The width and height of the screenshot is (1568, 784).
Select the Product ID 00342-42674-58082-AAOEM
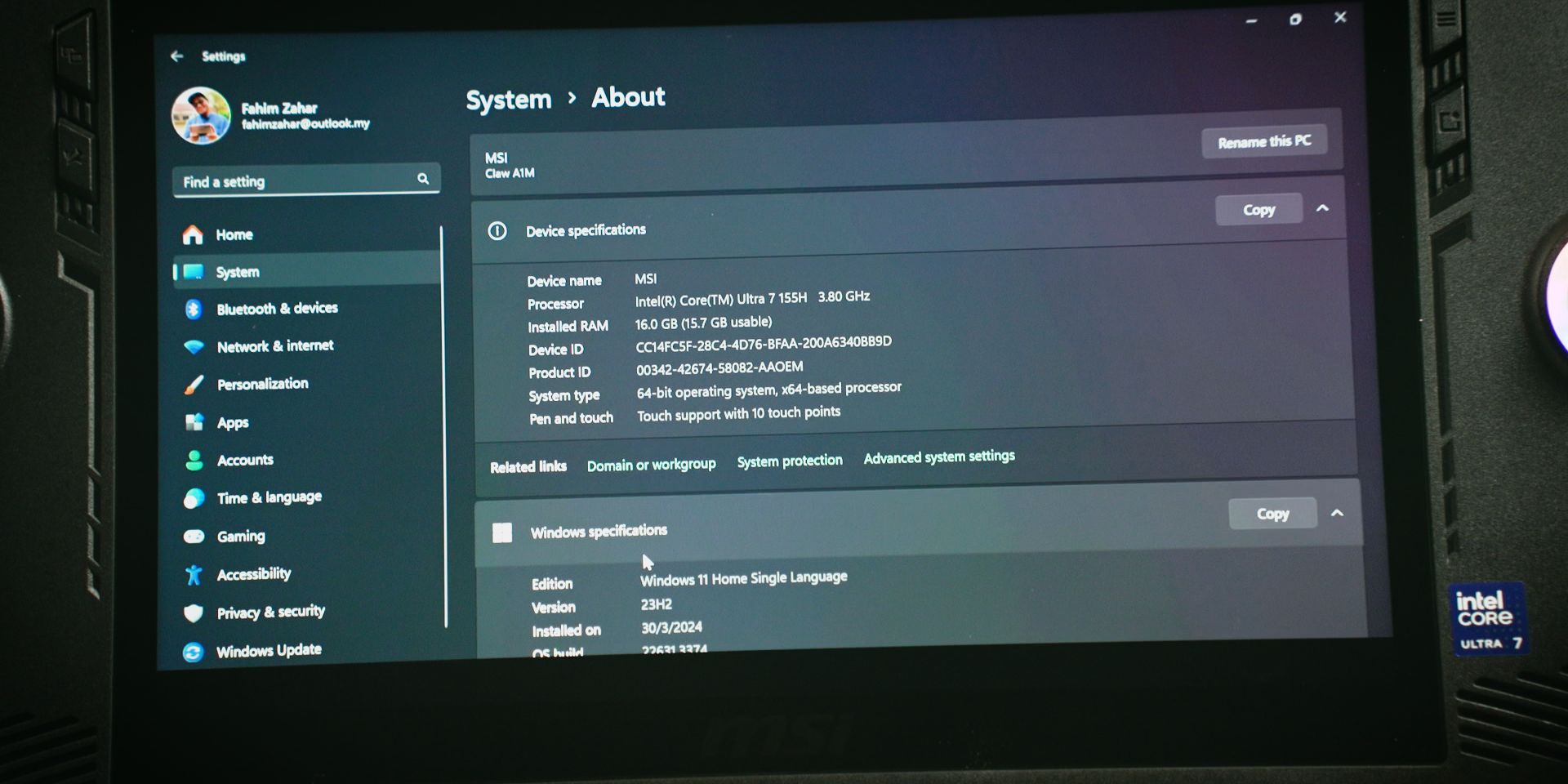[719, 368]
